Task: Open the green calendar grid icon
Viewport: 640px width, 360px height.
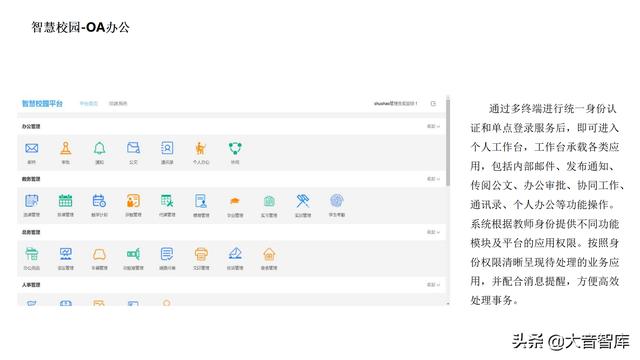Action: [65, 200]
